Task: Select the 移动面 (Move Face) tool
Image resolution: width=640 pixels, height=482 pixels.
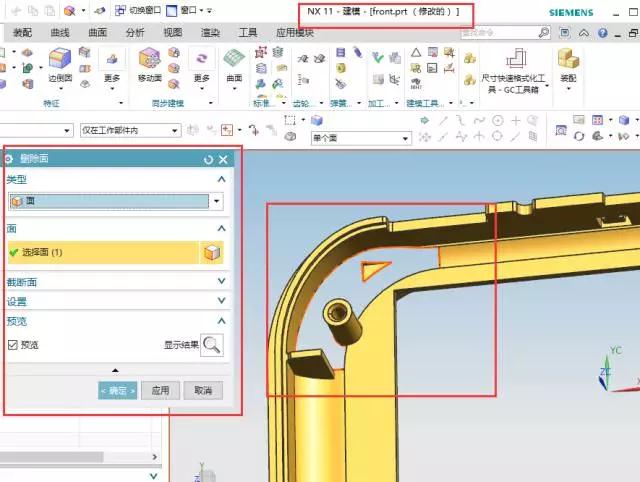Action: tap(150, 63)
